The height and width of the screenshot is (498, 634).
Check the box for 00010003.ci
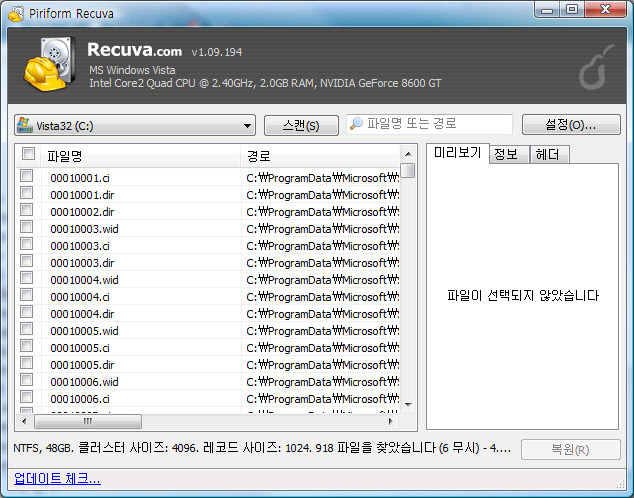27,244
